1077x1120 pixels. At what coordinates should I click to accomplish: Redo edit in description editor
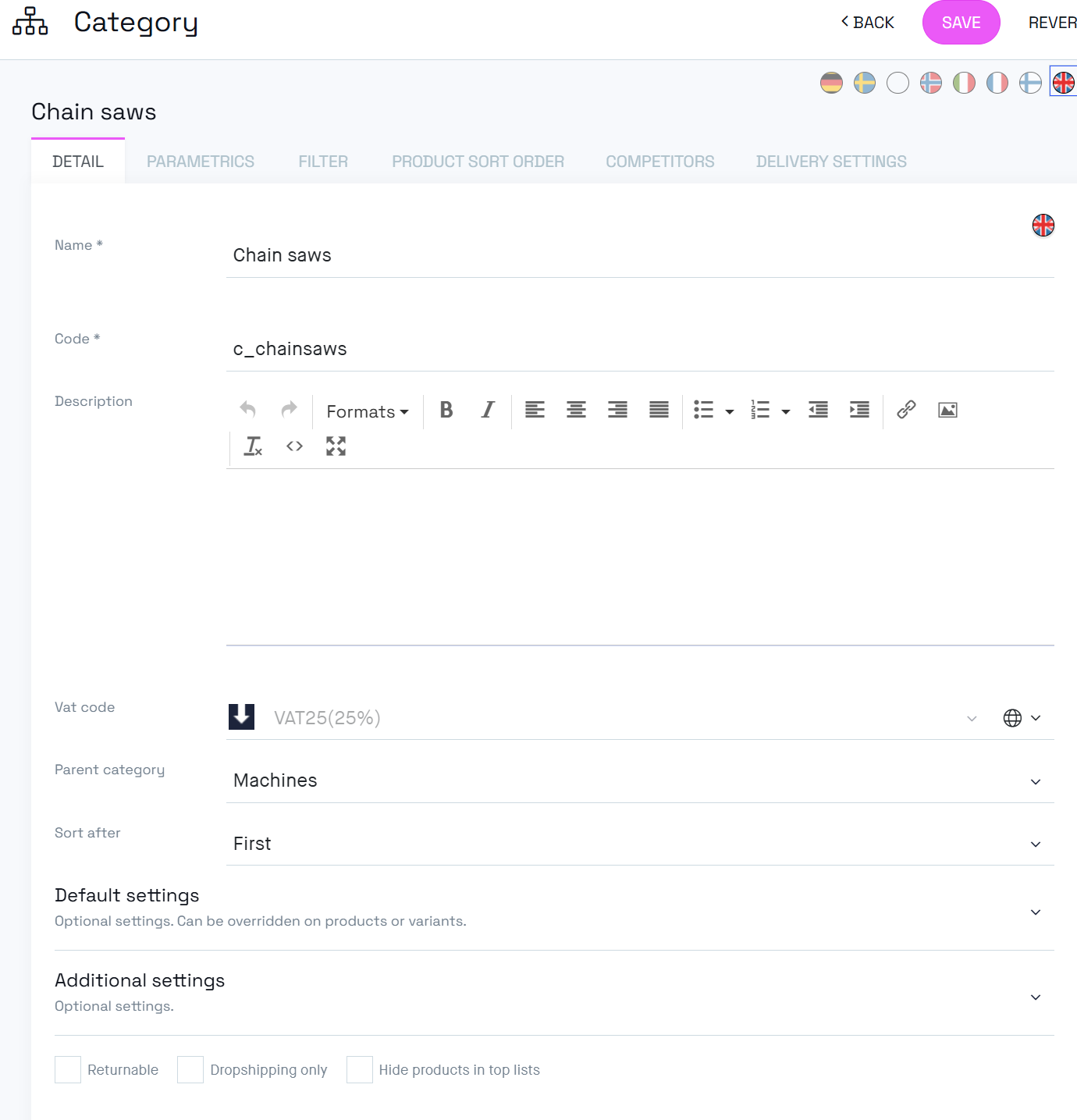click(x=289, y=410)
